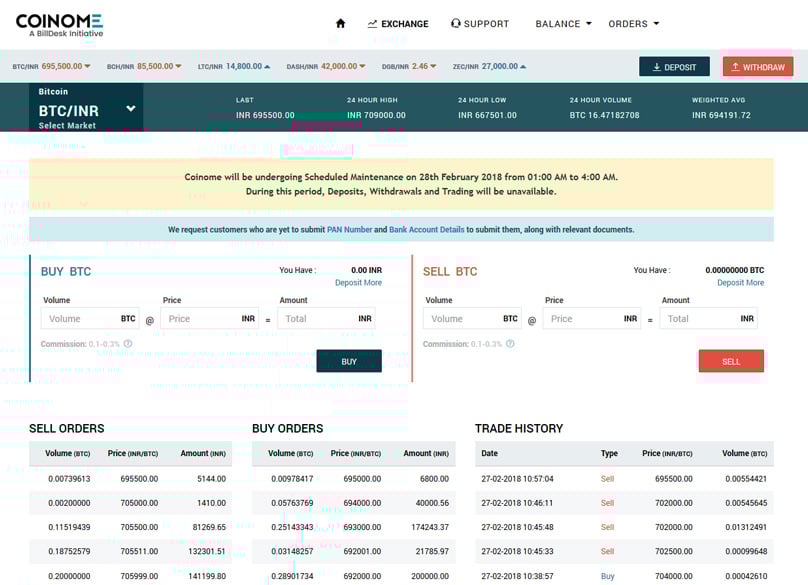
Task: Click the 24 Hour Volume value
Action: pyautogui.click(x=604, y=115)
